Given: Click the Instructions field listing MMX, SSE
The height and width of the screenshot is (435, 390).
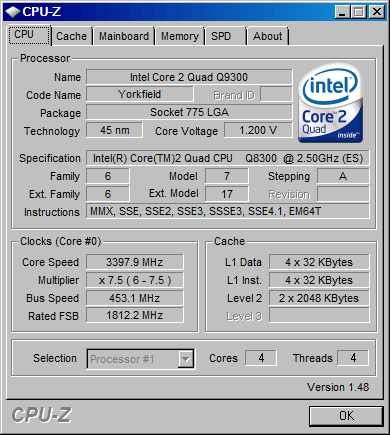Looking at the screenshot, I should pyautogui.click(x=228, y=211).
